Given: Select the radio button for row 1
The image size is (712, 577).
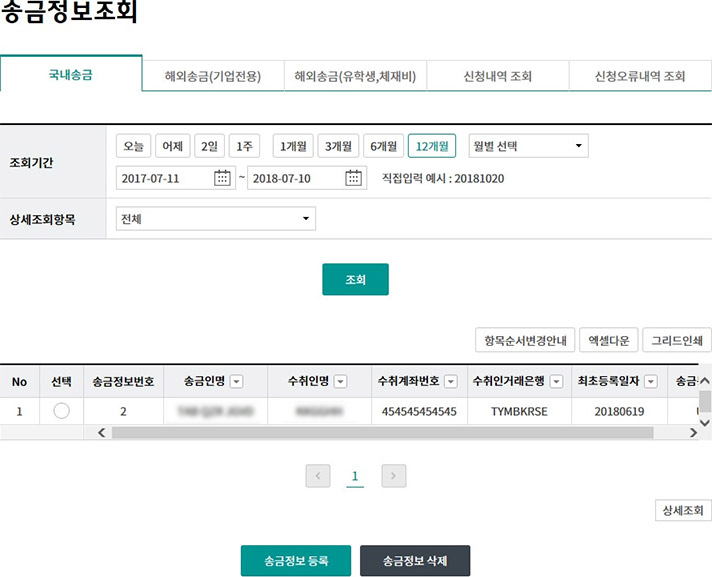Looking at the screenshot, I should tap(61, 411).
